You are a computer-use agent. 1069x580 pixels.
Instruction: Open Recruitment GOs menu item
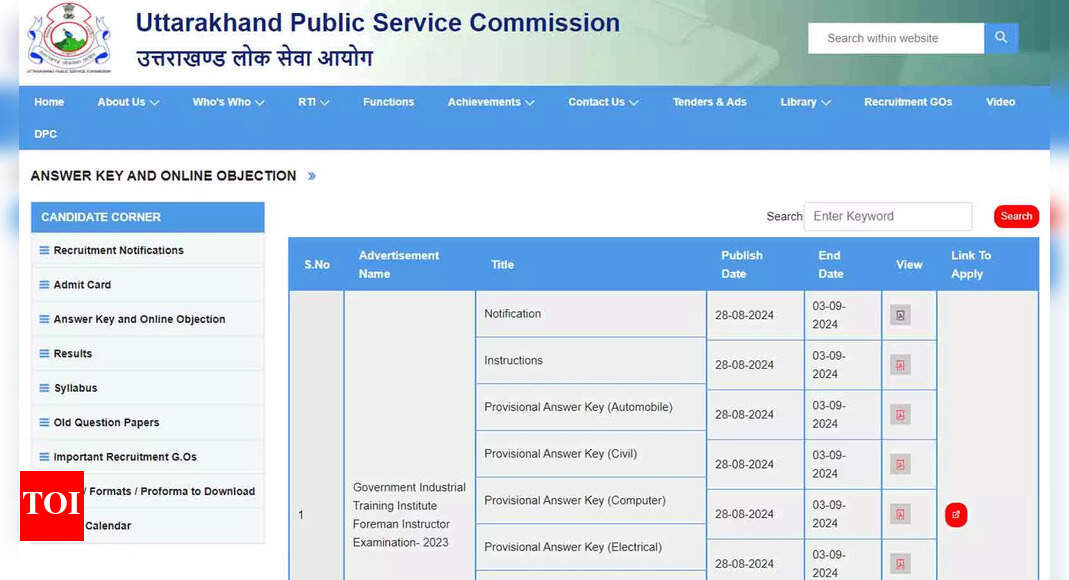pyautogui.click(x=908, y=102)
